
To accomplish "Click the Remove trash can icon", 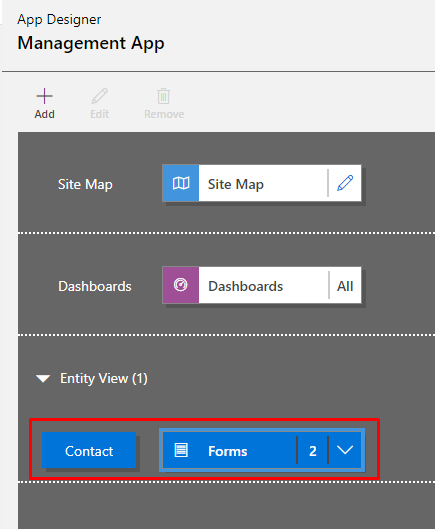I will (164, 96).
